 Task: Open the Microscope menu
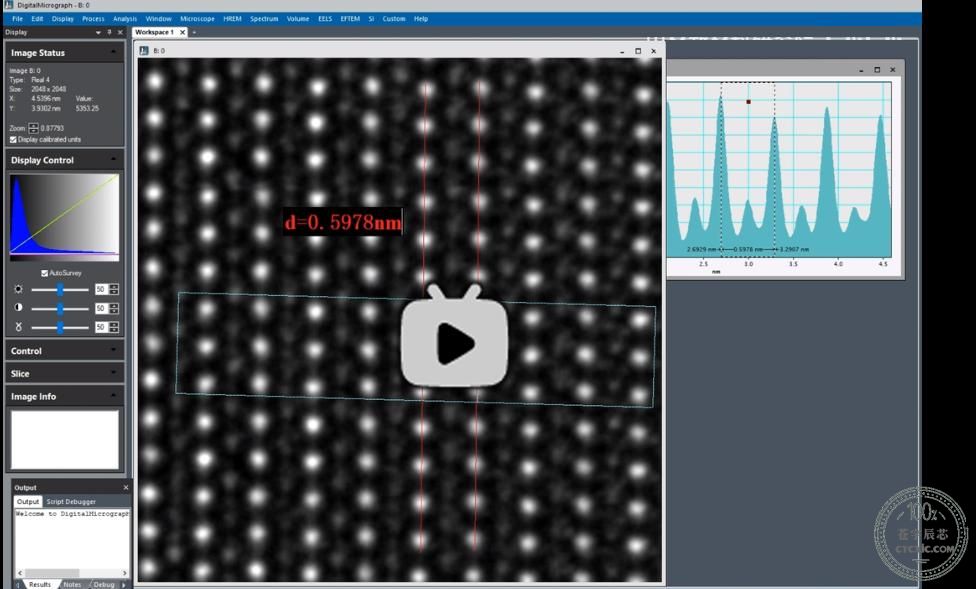click(x=197, y=19)
